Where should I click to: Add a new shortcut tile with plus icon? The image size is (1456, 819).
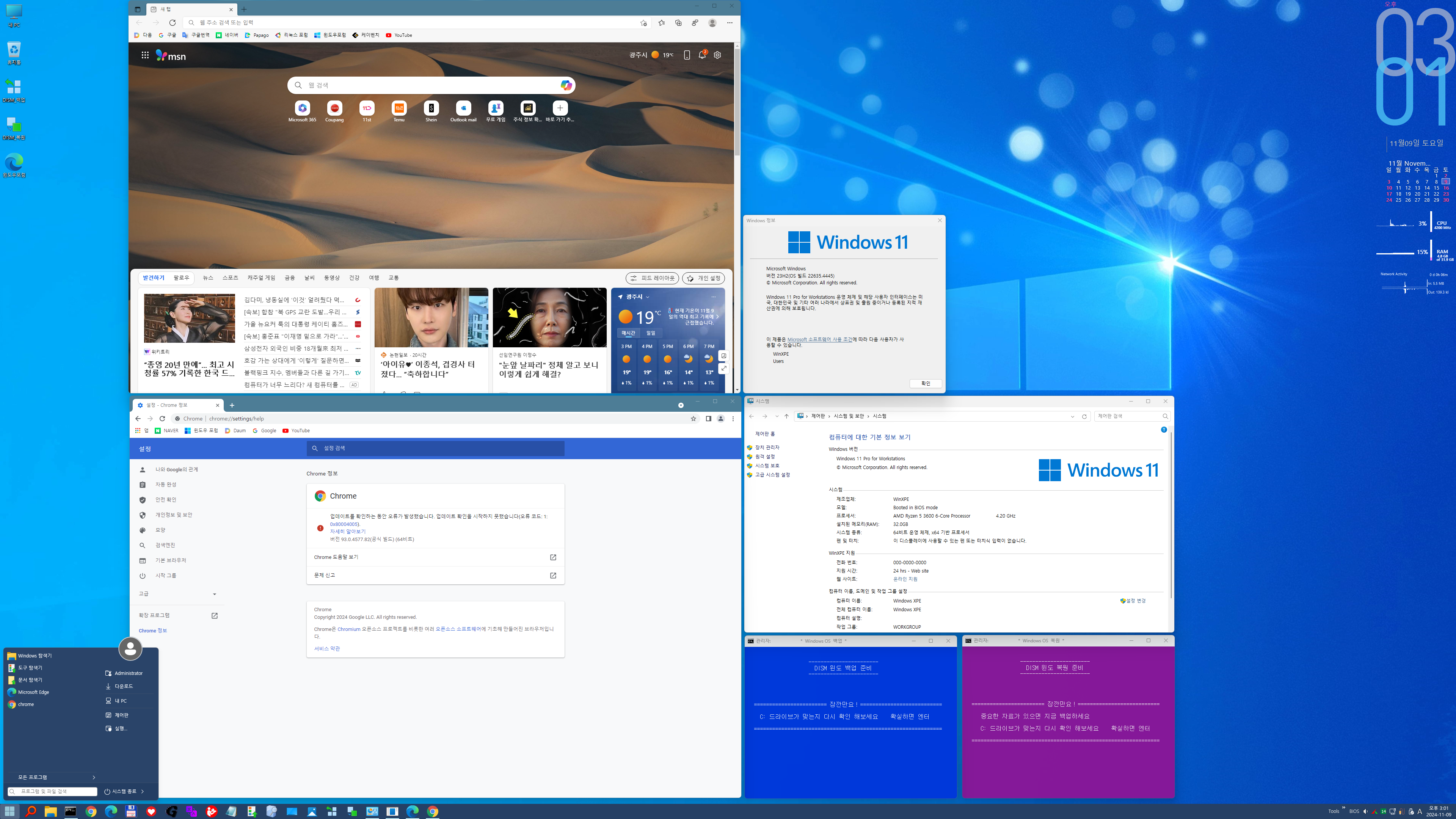560,108
